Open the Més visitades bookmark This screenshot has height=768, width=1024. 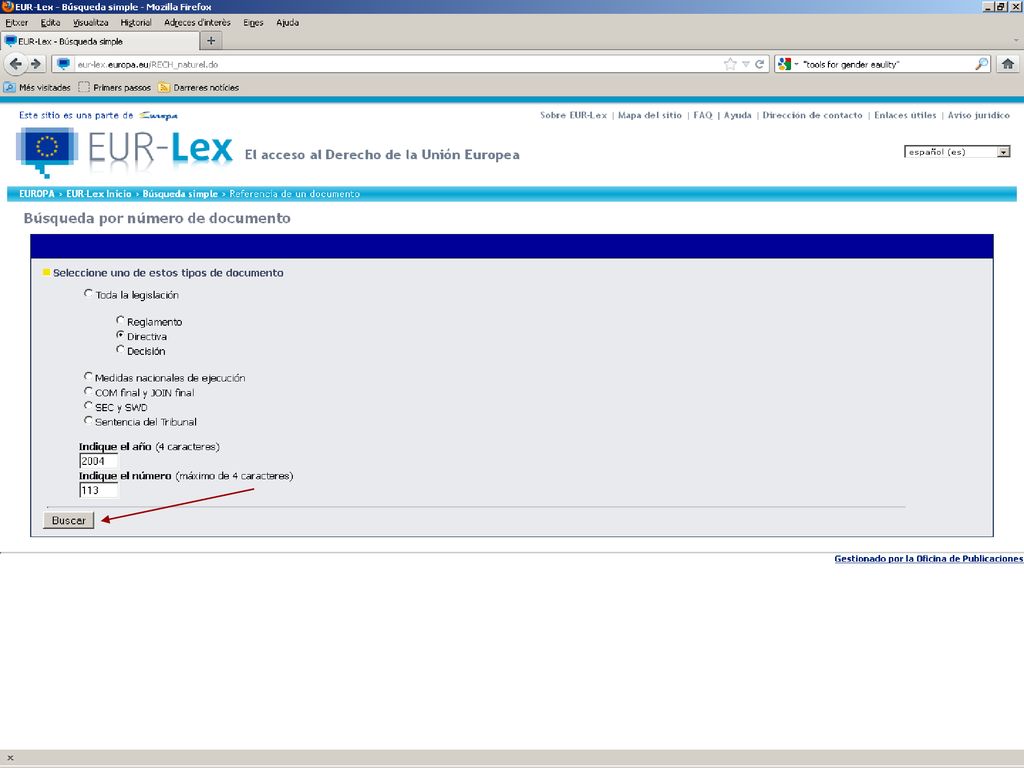[37, 88]
